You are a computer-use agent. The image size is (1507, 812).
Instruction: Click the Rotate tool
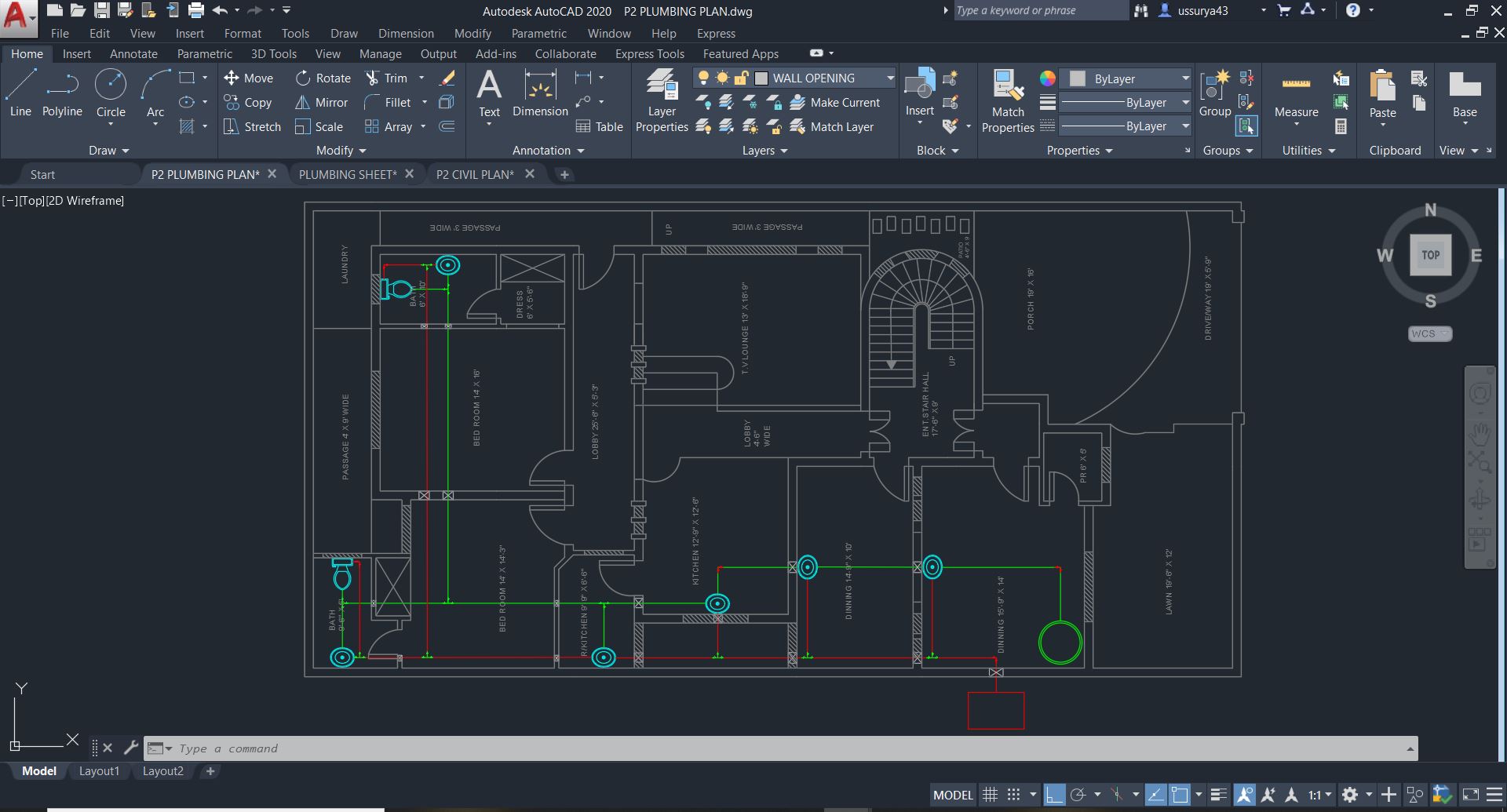[x=323, y=78]
